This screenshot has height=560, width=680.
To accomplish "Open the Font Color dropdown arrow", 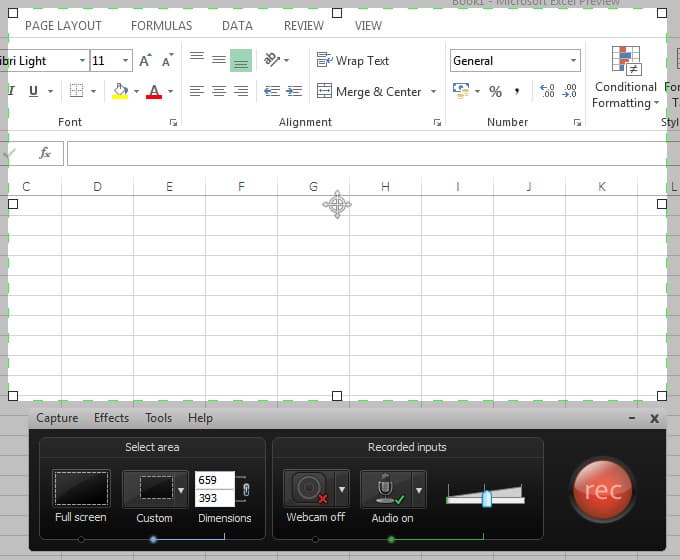I will (170, 91).
